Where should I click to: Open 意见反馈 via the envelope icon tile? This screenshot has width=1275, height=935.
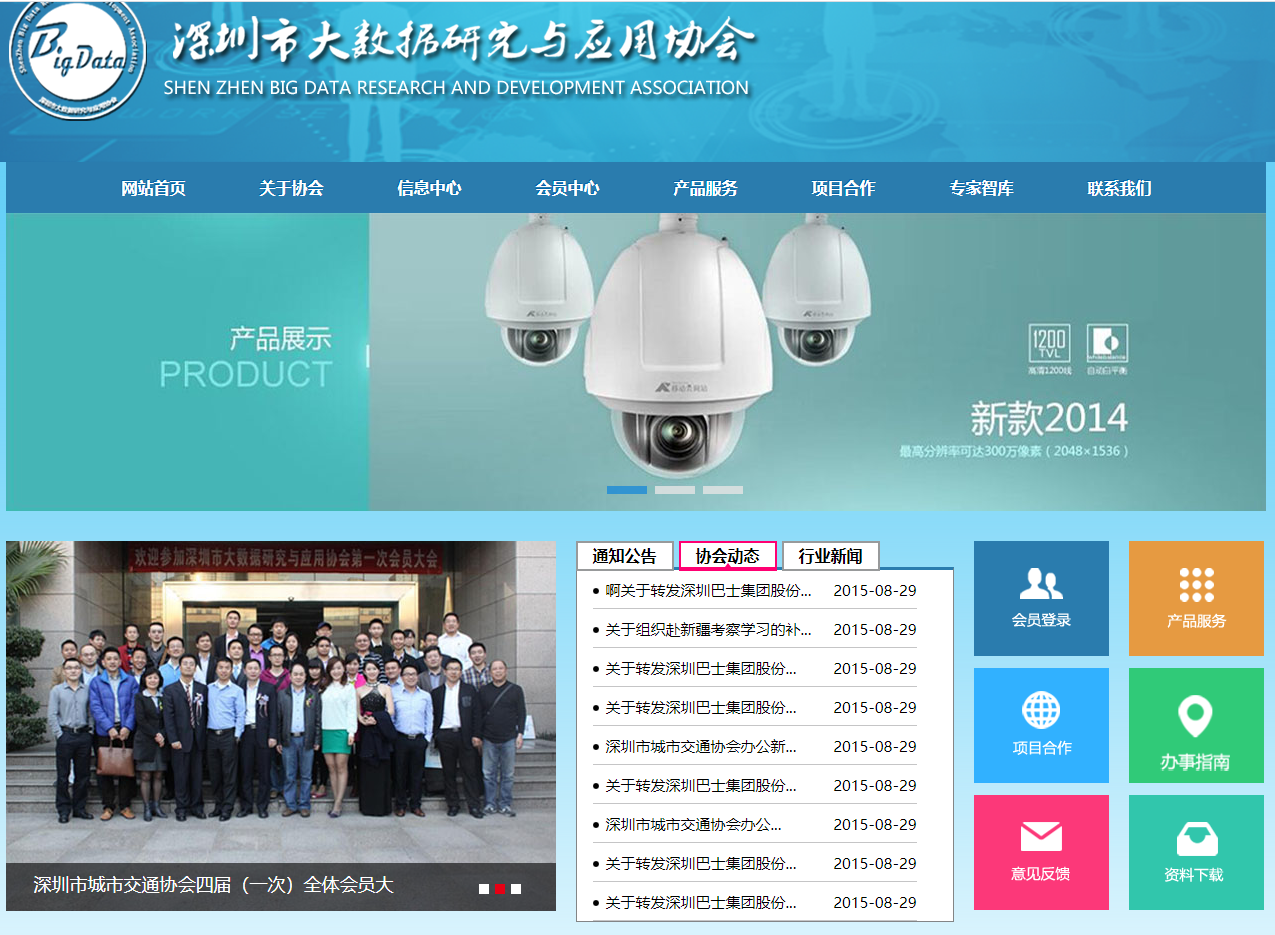pos(1040,852)
